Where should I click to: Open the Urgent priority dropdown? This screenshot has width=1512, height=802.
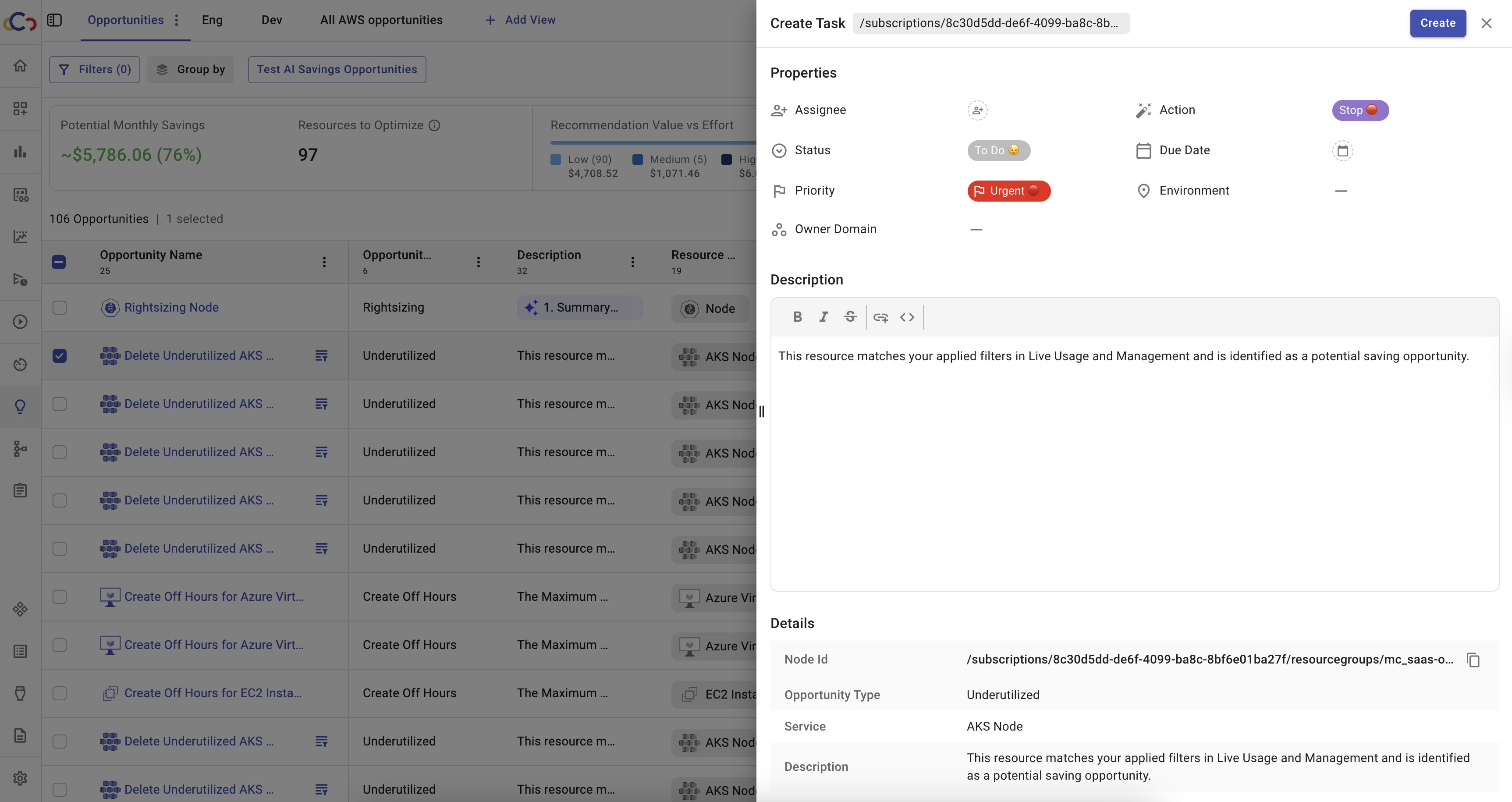click(x=1008, y=191)
